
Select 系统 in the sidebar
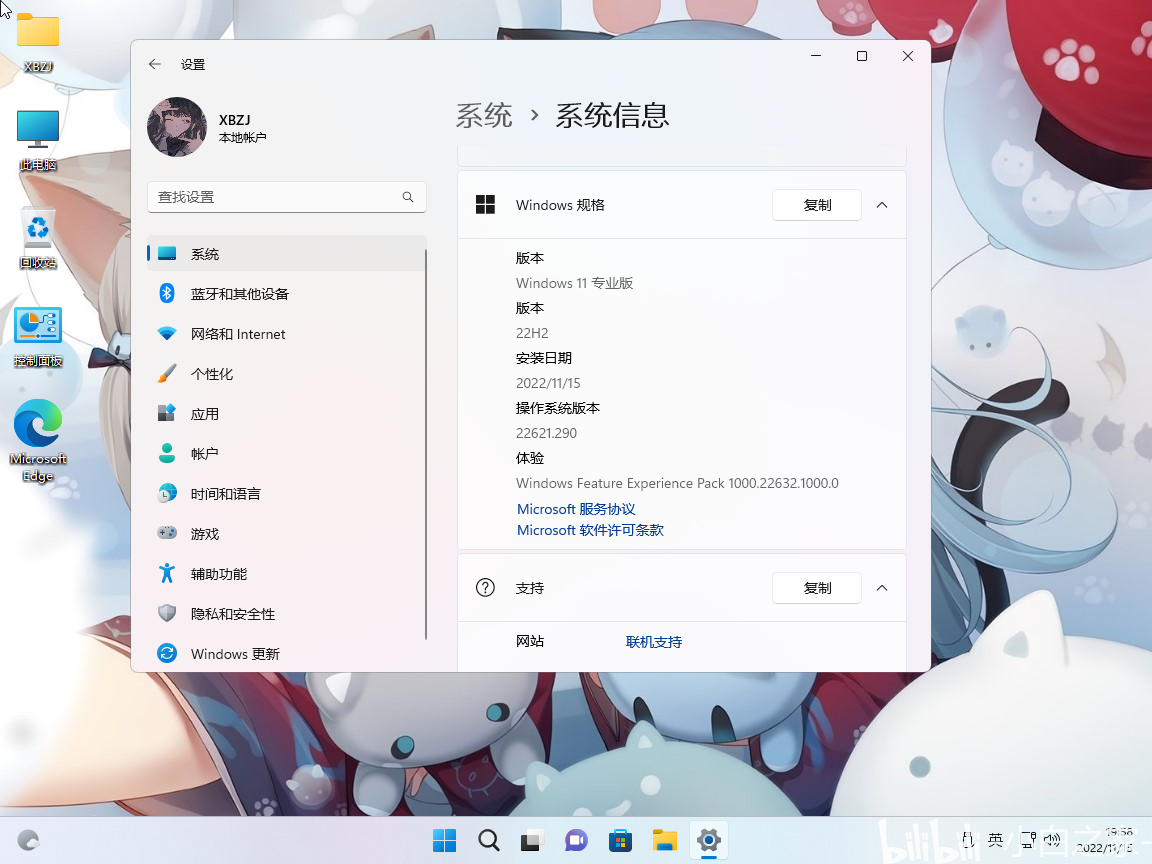click(x=287, y=253)
